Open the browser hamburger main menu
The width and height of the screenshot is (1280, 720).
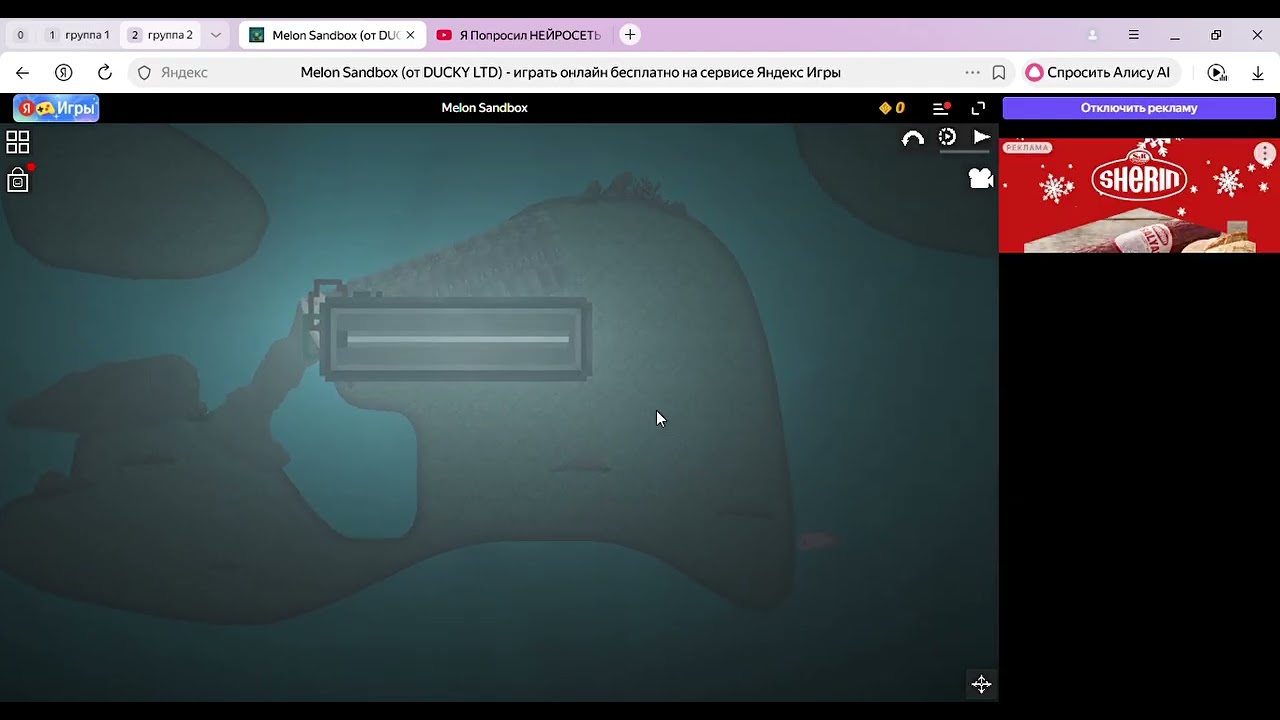[1133, 35]
